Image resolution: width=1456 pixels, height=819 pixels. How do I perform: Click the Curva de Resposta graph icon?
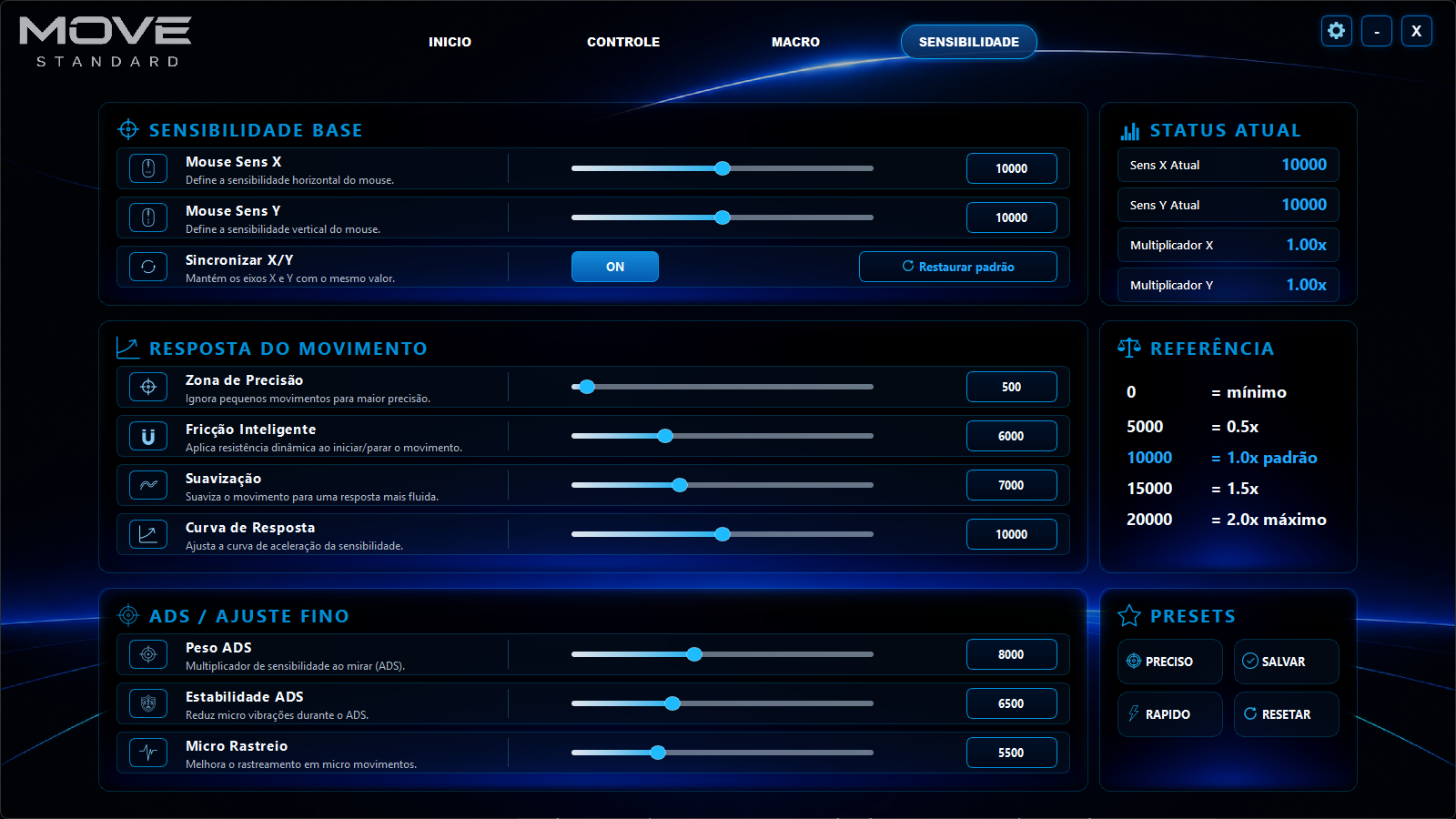click(148, 534)
